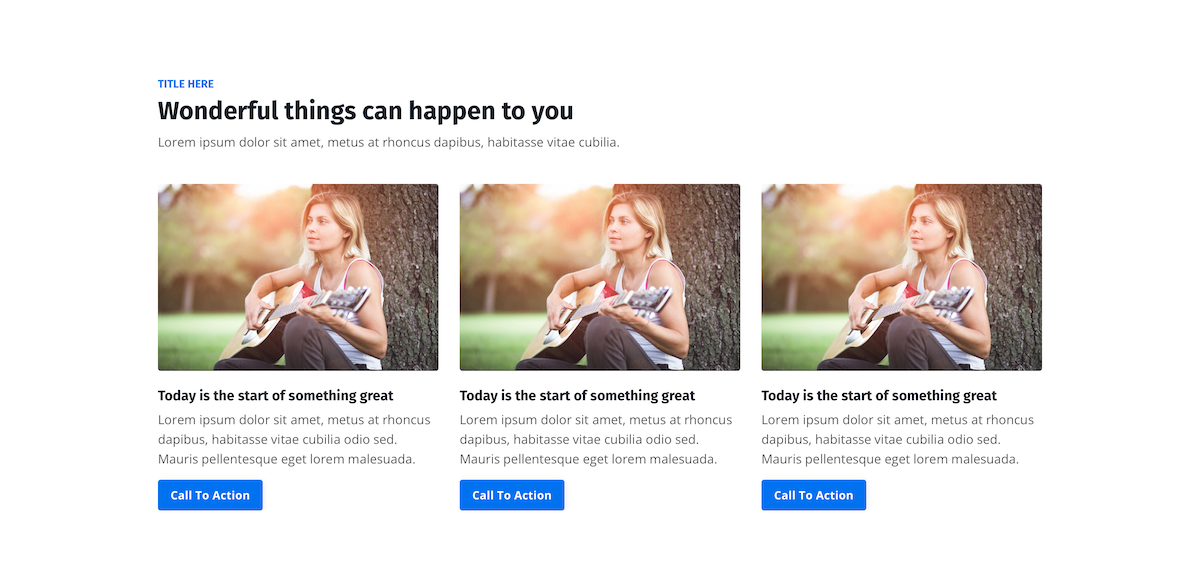This screenshot has height=586, width=1200.
Task: Select the middle guitar player photo
Action: 600,277
